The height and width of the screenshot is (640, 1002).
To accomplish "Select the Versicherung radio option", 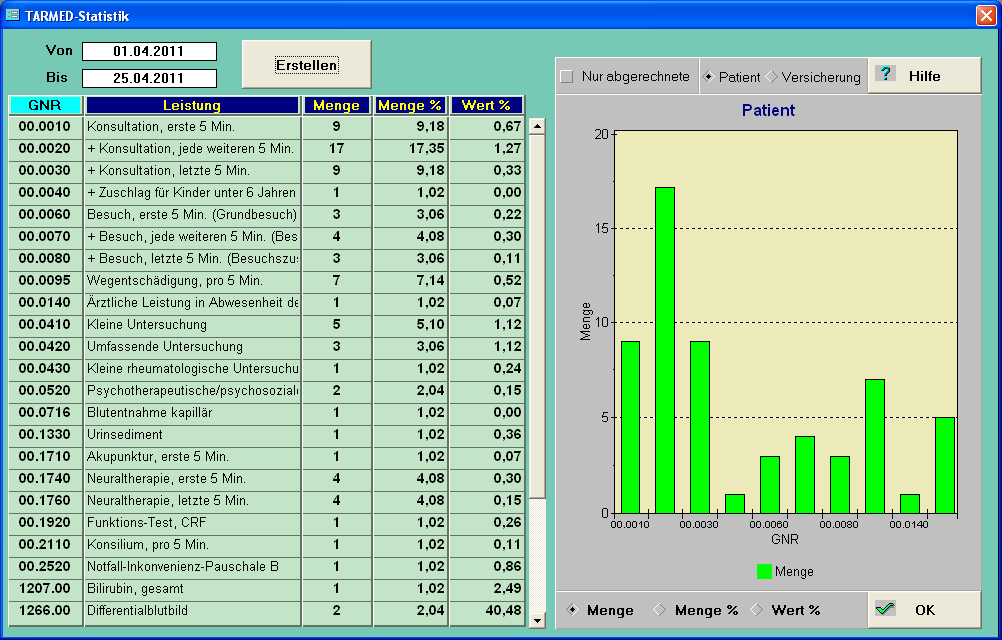I will pos(771,77).
